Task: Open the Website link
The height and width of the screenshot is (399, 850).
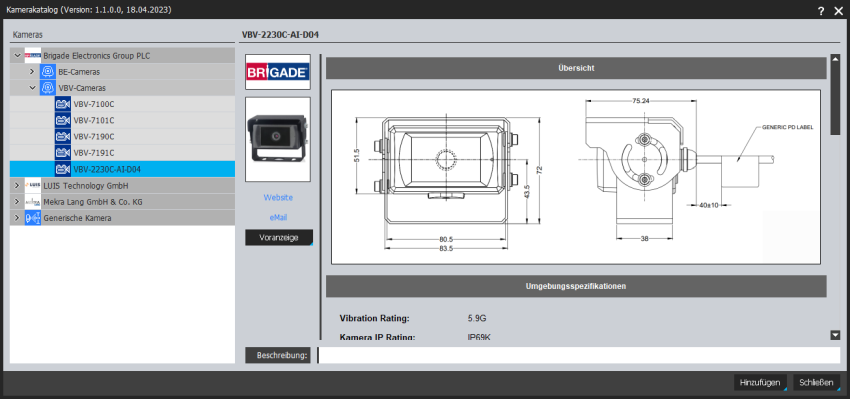Action: pos(278,197)
